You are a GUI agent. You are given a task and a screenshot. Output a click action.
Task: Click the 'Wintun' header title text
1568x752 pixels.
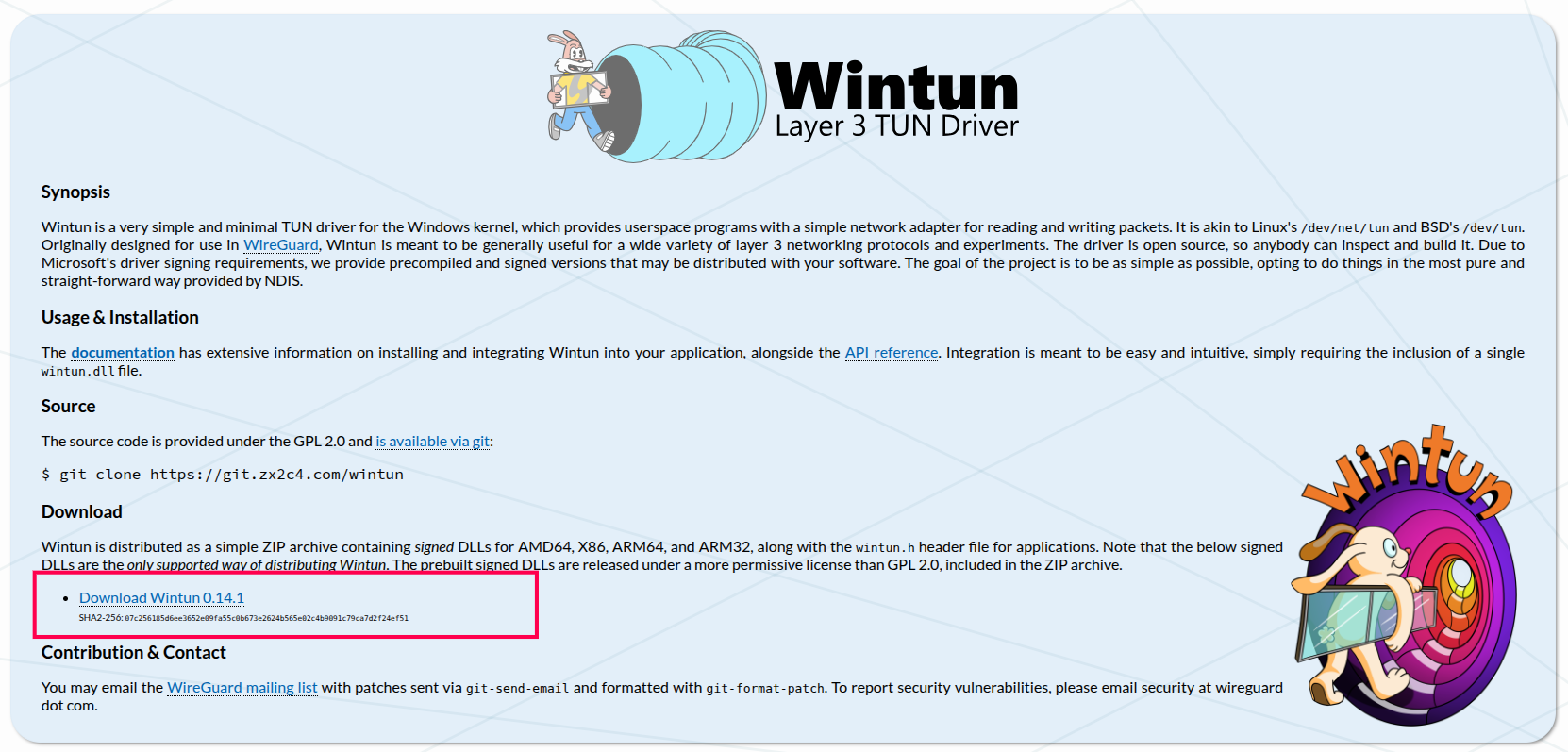coord(896,87)
